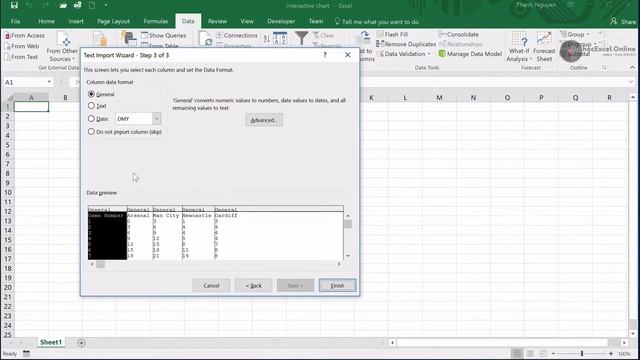Click Consolidate in Data Tools

tap(458, 34)
